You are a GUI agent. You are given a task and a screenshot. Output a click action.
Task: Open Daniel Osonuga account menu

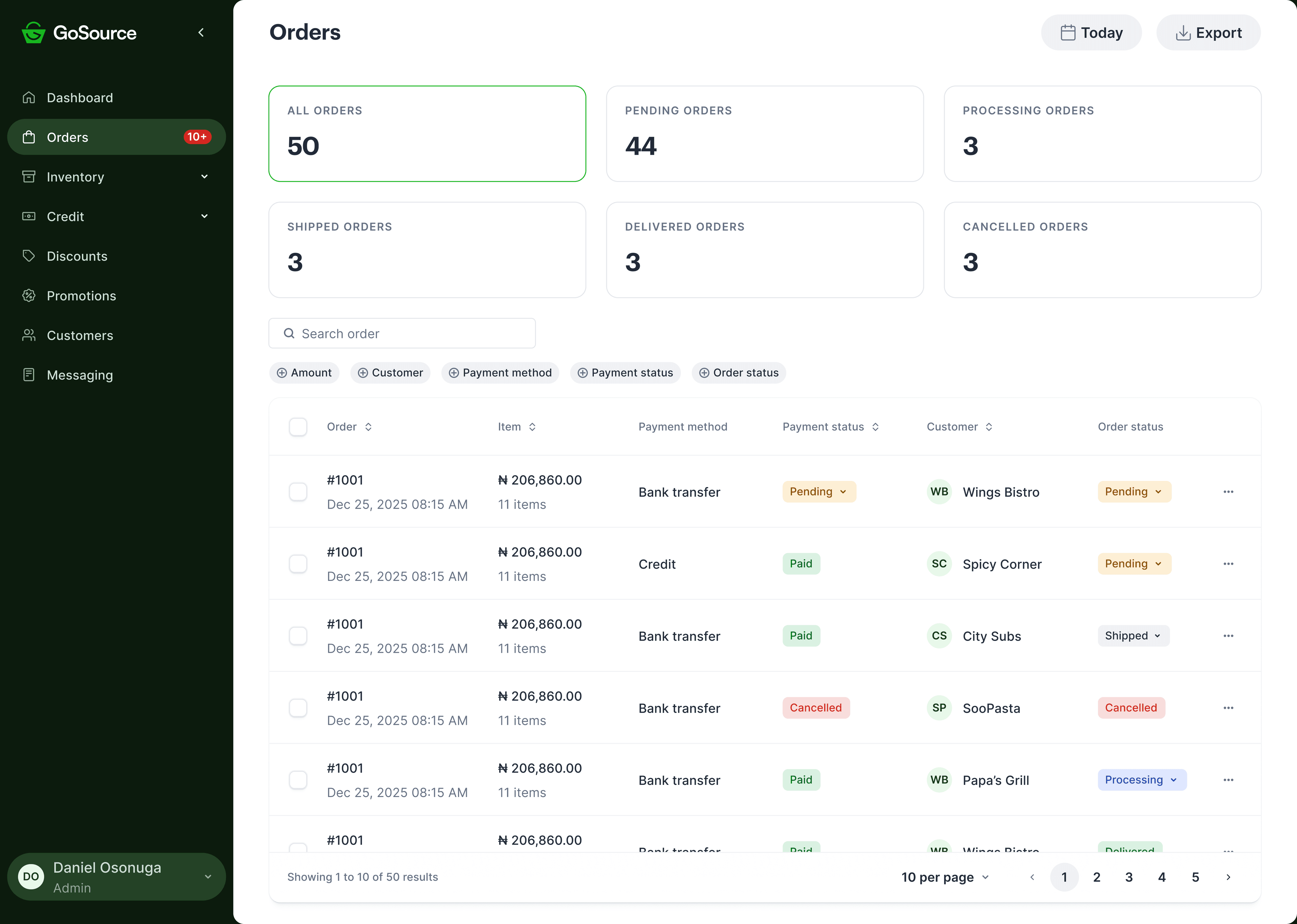tap(117, 877)
